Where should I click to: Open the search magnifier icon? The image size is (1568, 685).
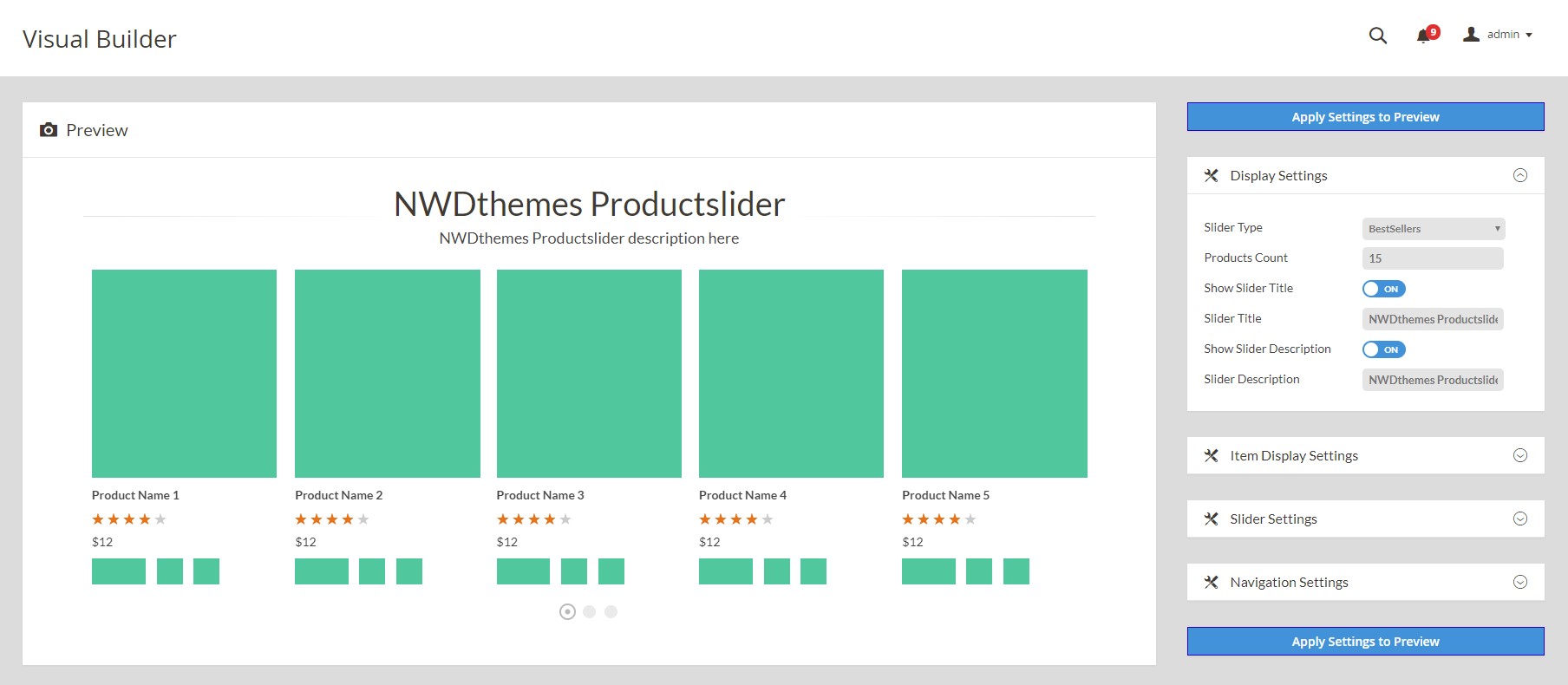point(1377,36)
